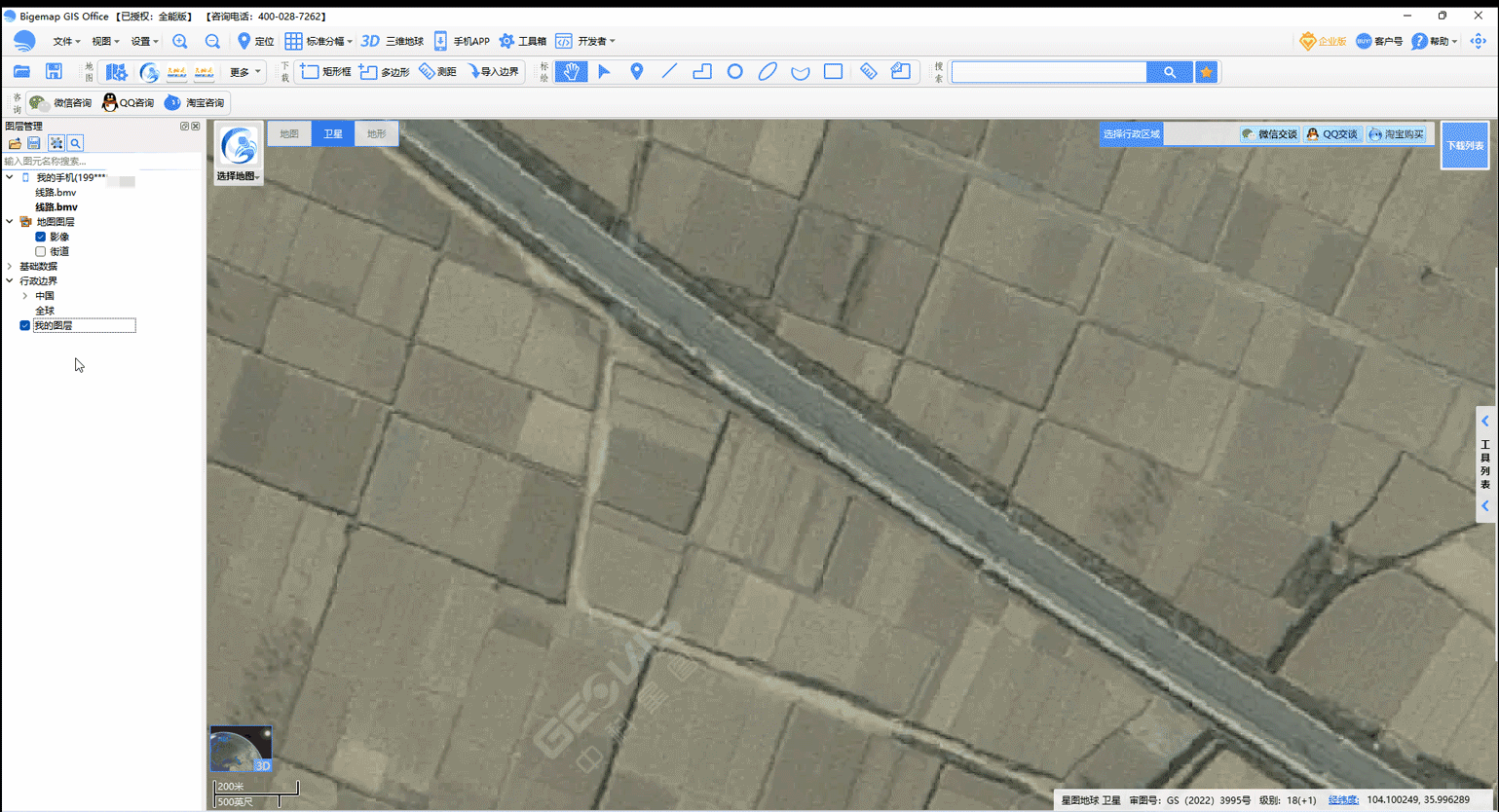Toggle the 我的图层 checkbox
This screenshot has width=1499, height=812.
(x=25, y=325)
